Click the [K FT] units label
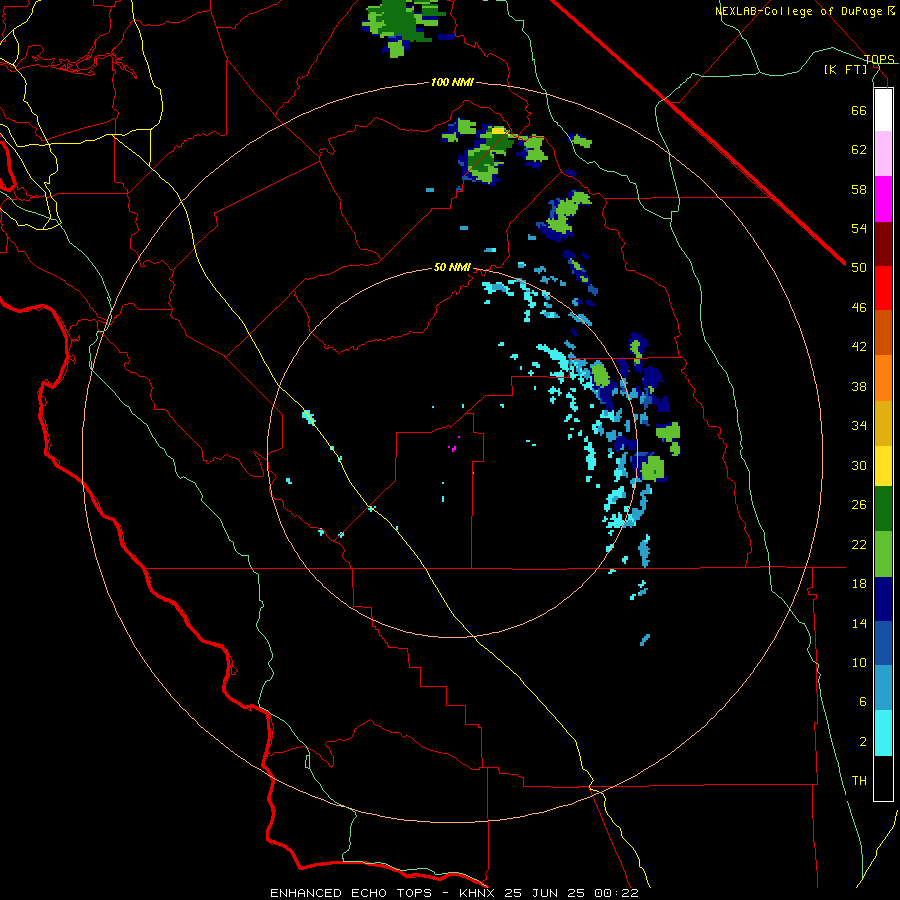The width and height of the screenshot is (900, 900). pos(845,69)
